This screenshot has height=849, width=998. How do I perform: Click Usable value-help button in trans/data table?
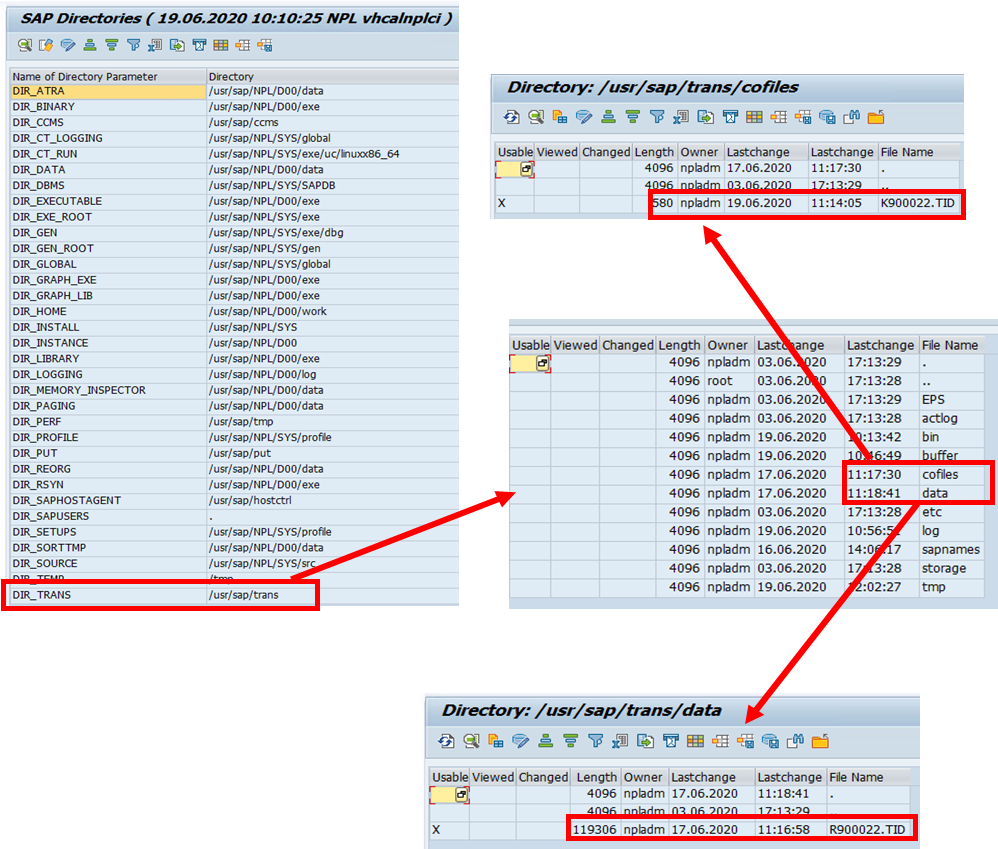(x=461, y=795)
